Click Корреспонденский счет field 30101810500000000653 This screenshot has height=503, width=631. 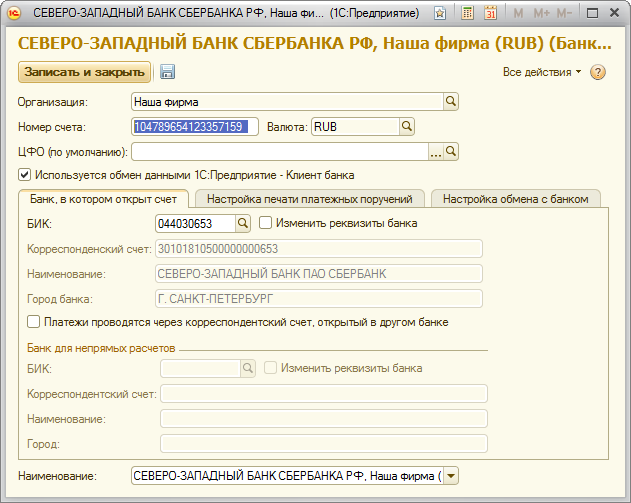click(319, 249)
